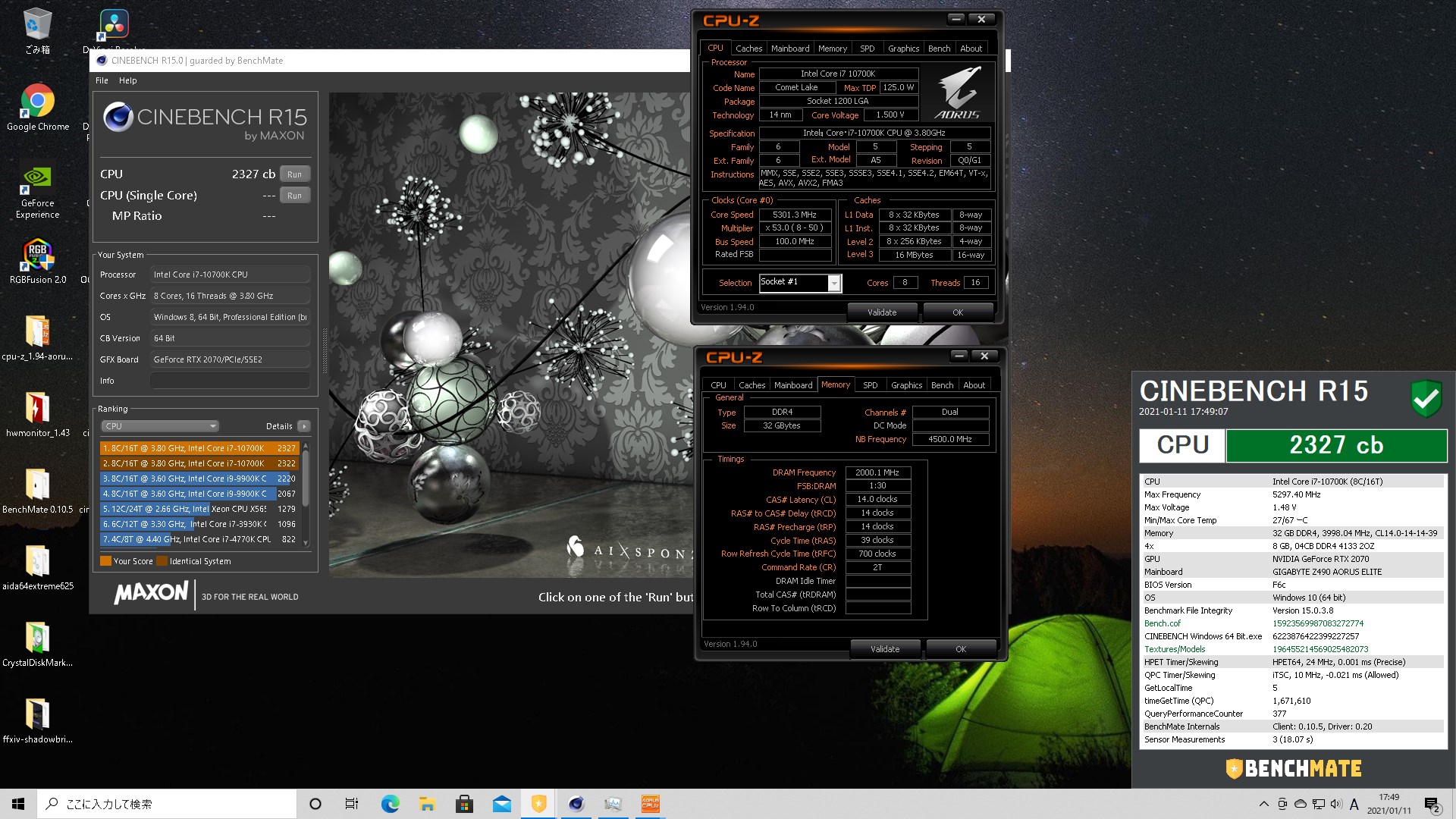Switch to BenchMate shield taskbar icon
This screenshot has width=1456, height=819.
tap(539, 804)
